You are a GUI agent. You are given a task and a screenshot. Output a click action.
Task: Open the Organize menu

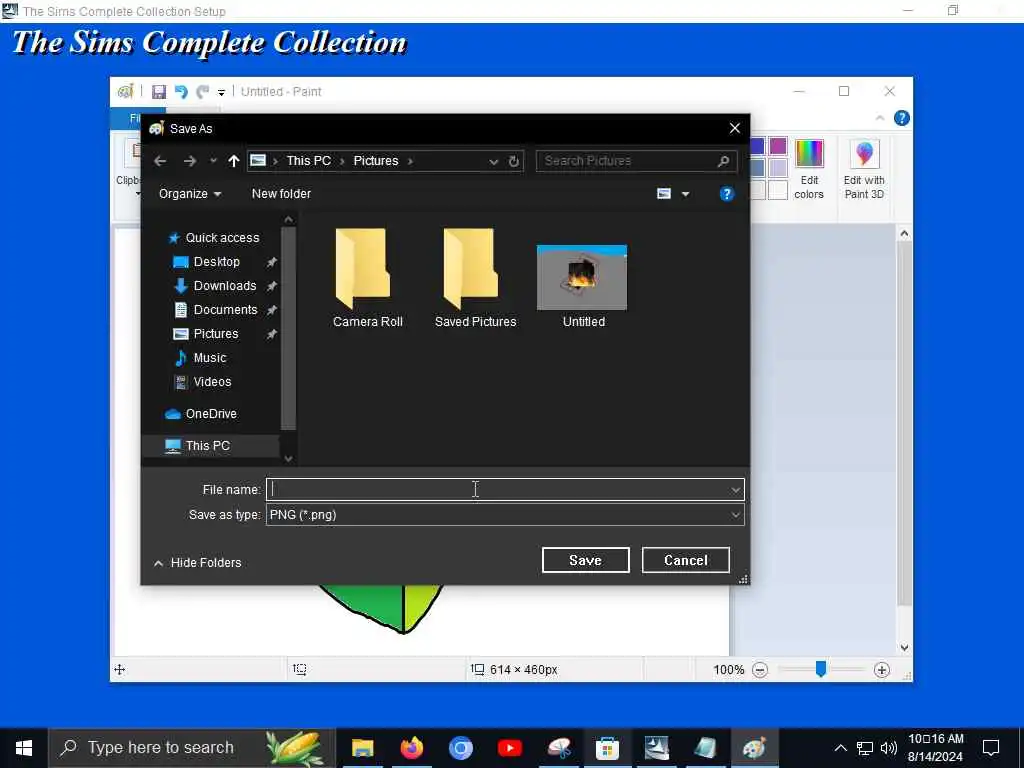190,194
